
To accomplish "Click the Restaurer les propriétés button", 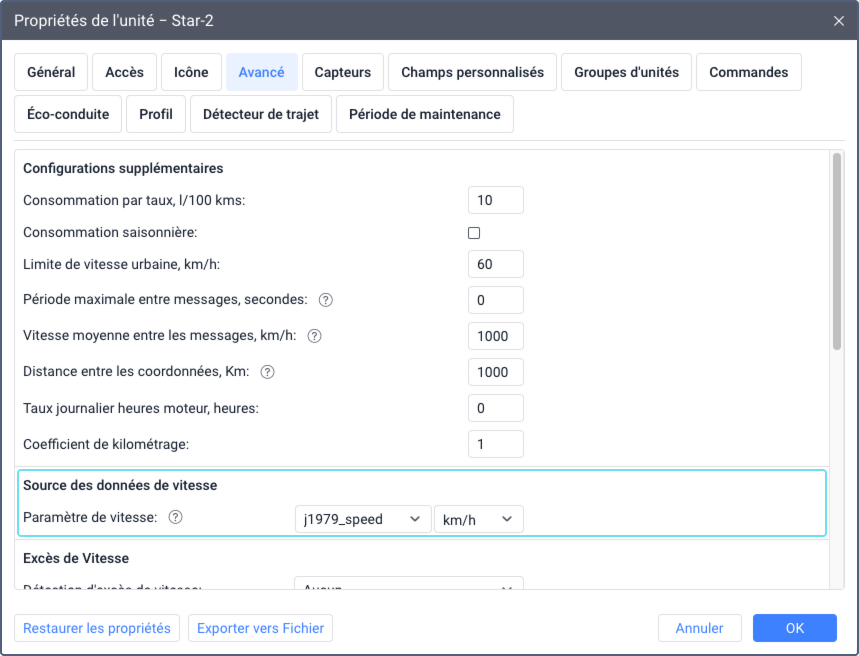I will (97, 628).
